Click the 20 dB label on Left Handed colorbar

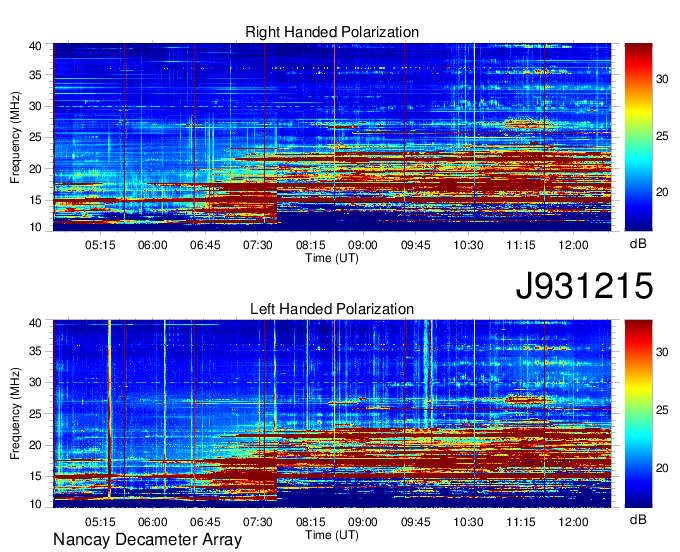point(662,468)
